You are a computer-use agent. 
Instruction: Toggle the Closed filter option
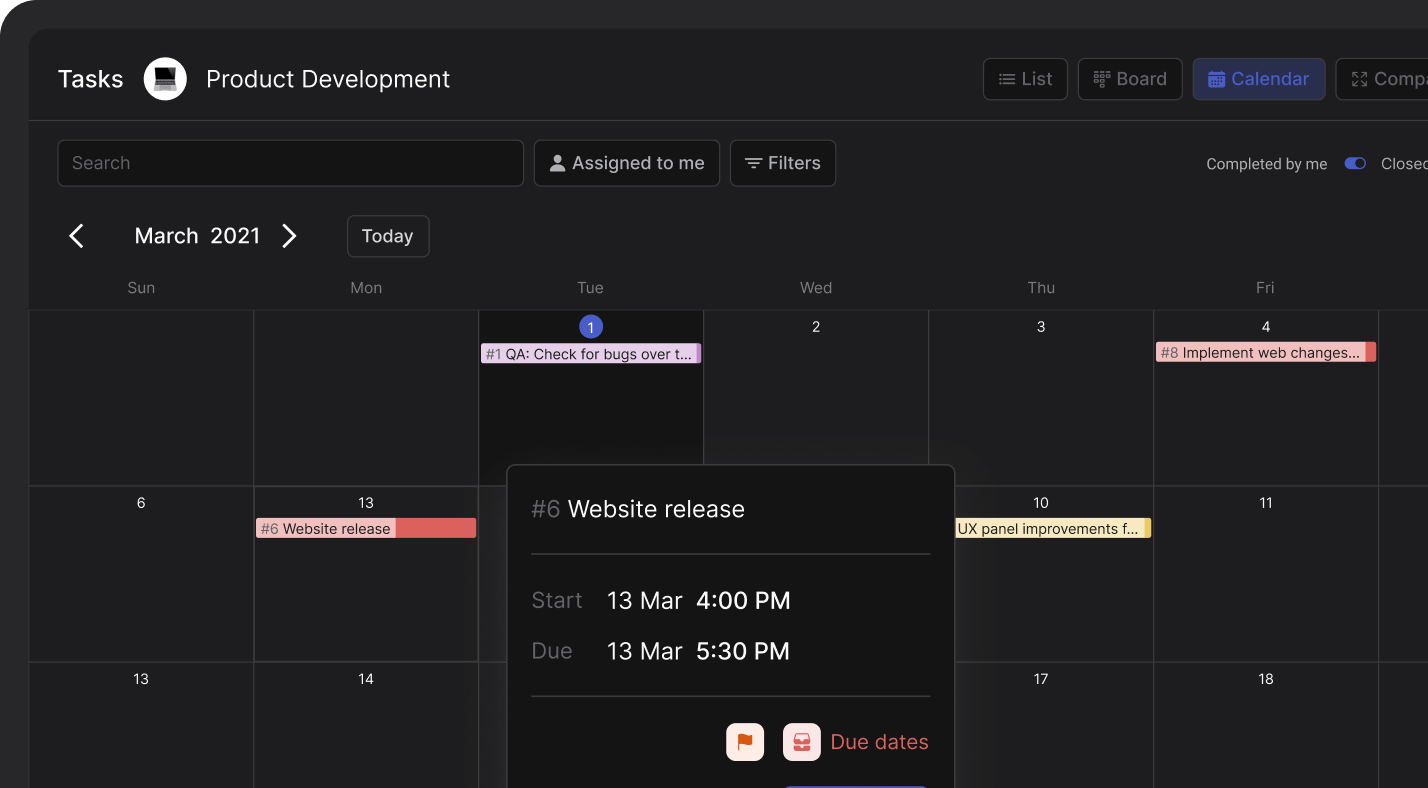[x=1404, y=162]
